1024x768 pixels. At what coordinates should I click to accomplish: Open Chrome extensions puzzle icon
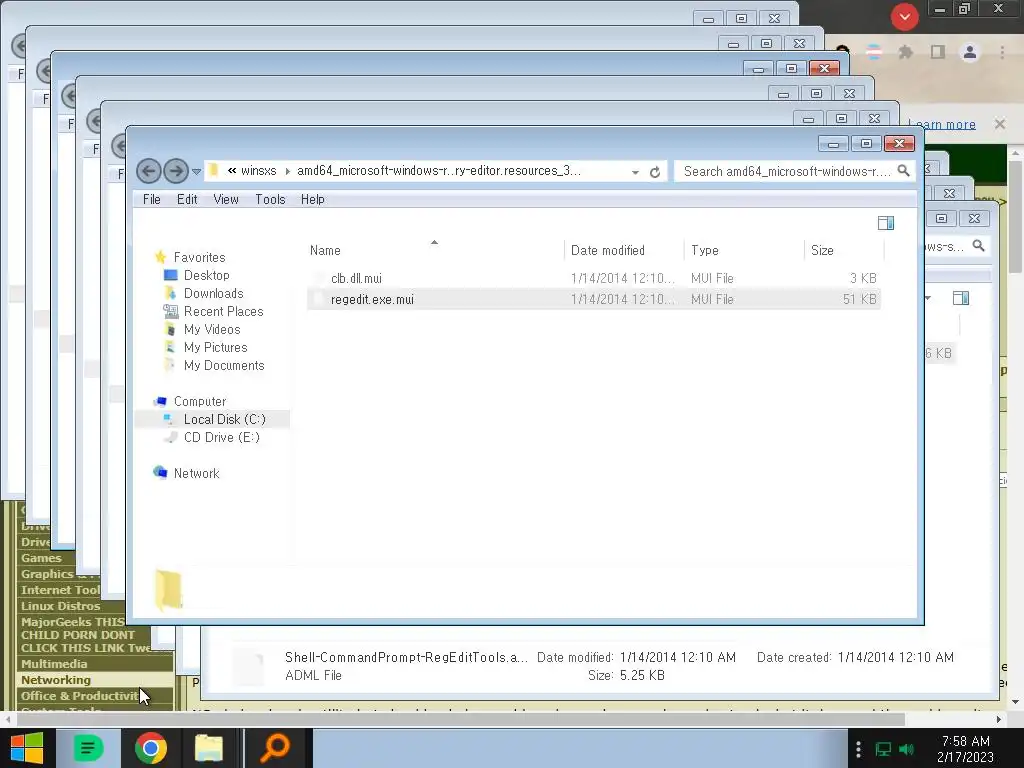click(x=906, y=52)
